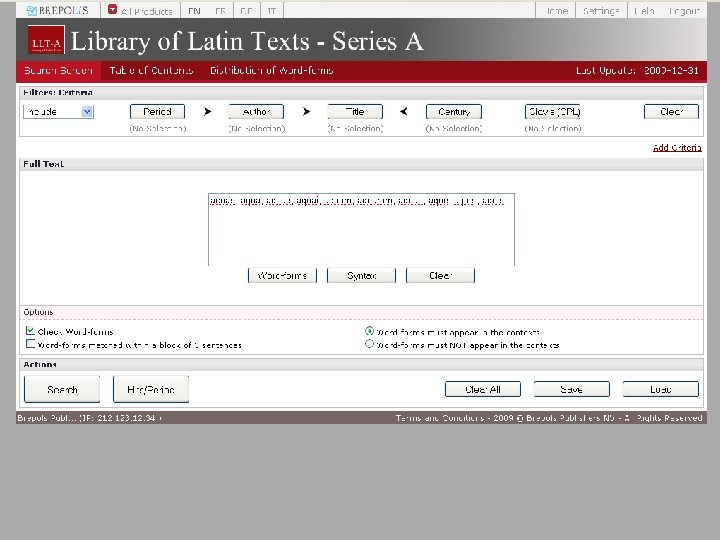The image size is (720, 540).
Task: Click the Word-forms button
Action: click(282, 276)
